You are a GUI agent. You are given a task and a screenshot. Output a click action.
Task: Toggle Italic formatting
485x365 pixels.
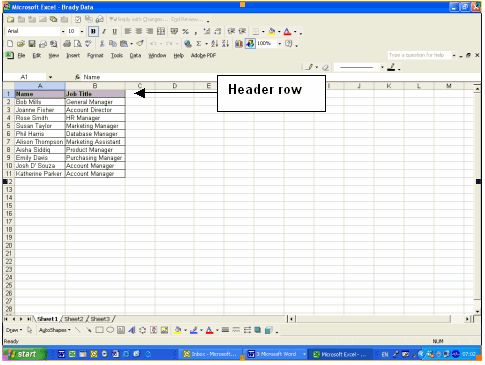click(x=104, y=32)
